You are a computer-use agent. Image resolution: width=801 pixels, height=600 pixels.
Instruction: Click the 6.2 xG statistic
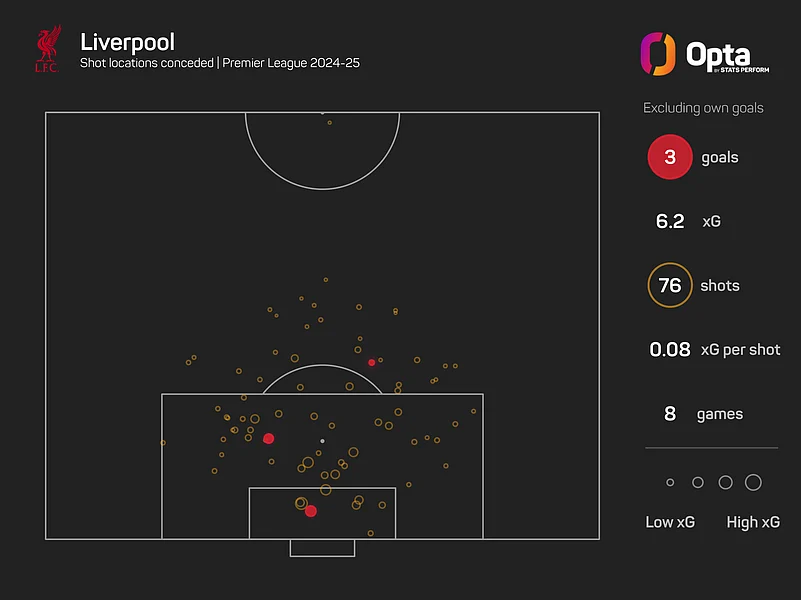point(688,221)
